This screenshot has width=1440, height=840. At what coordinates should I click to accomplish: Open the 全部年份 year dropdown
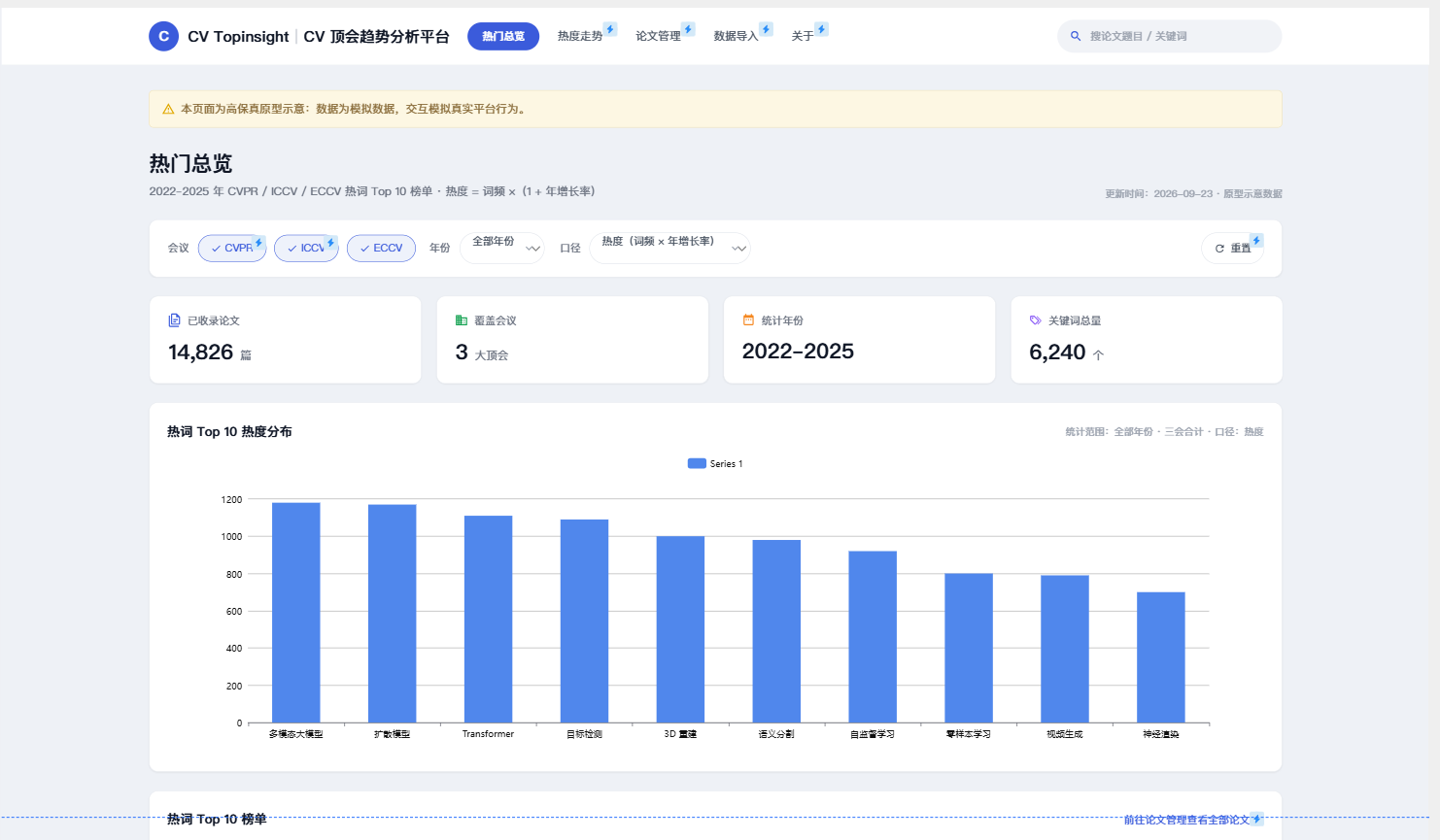501,248
